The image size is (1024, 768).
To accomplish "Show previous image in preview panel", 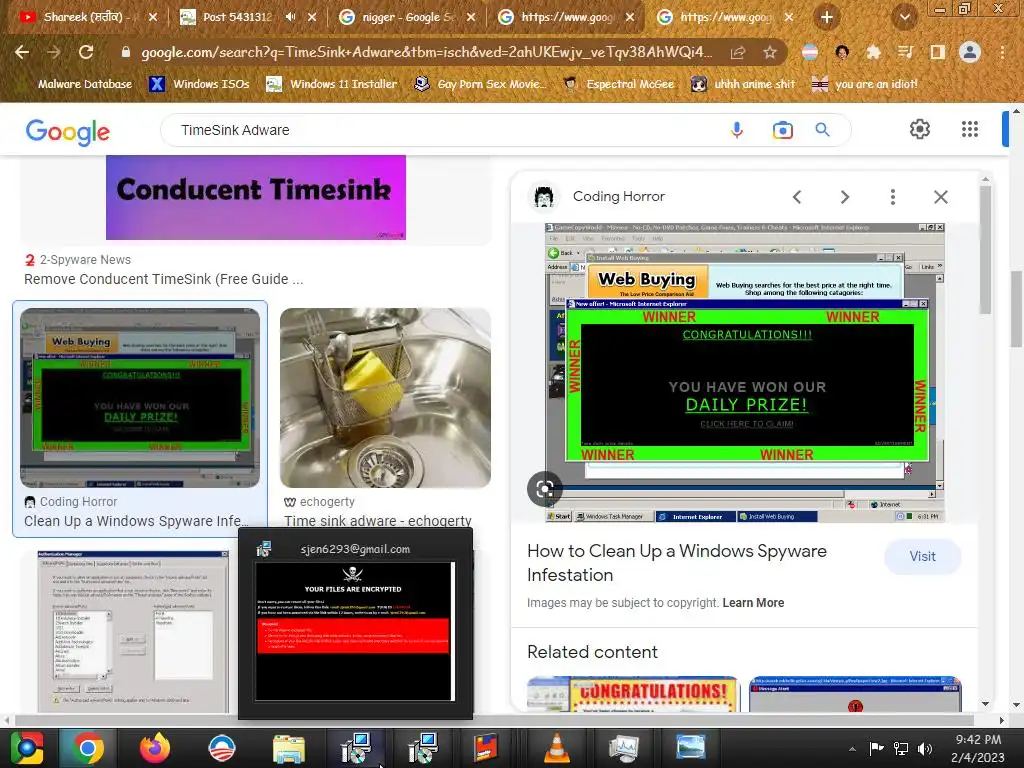I will tap(797, 197).
